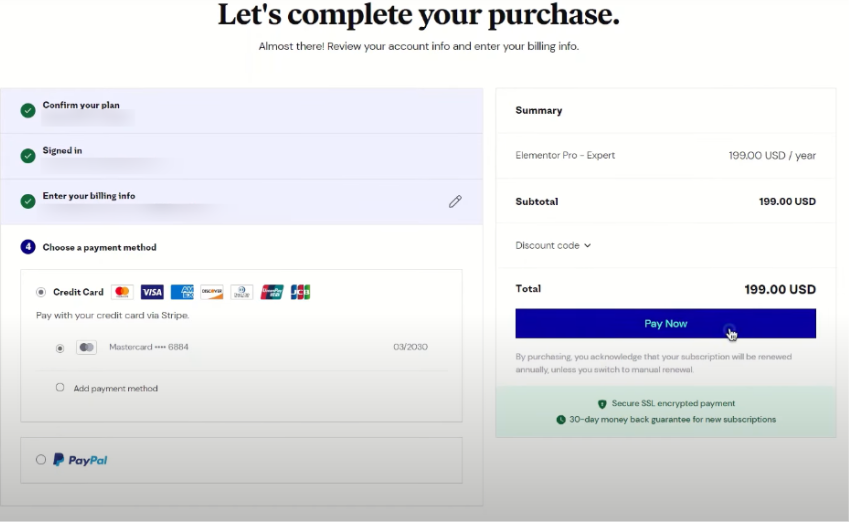This screenshot has width=849, height=523.
Task: Click the Subtotal label
Action: pos(537,201)
